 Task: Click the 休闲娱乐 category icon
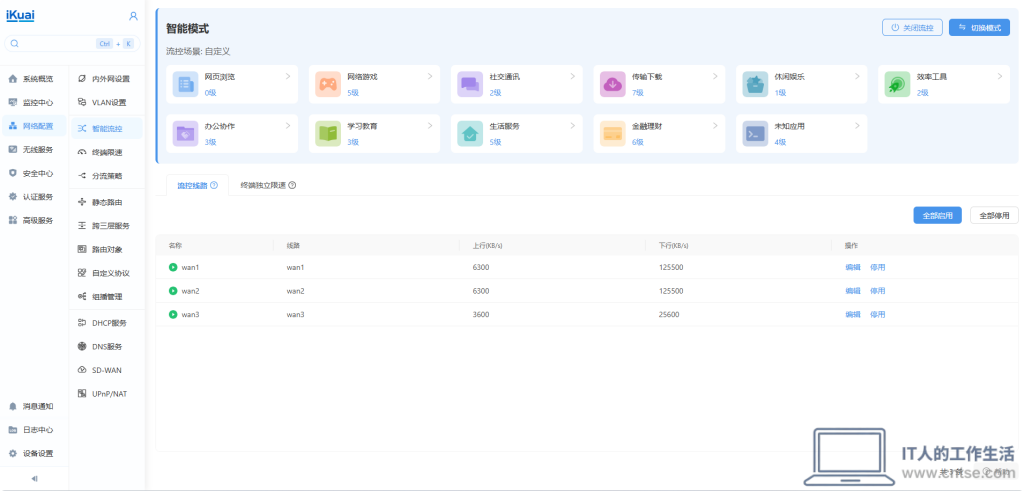tap(755, 84)
